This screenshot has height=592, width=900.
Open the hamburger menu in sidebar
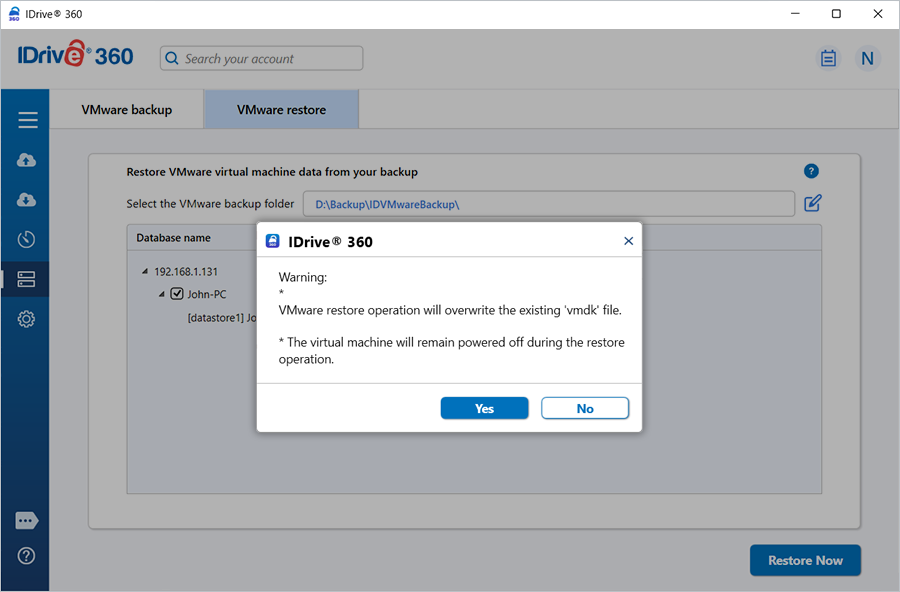[x=27, y=120]
